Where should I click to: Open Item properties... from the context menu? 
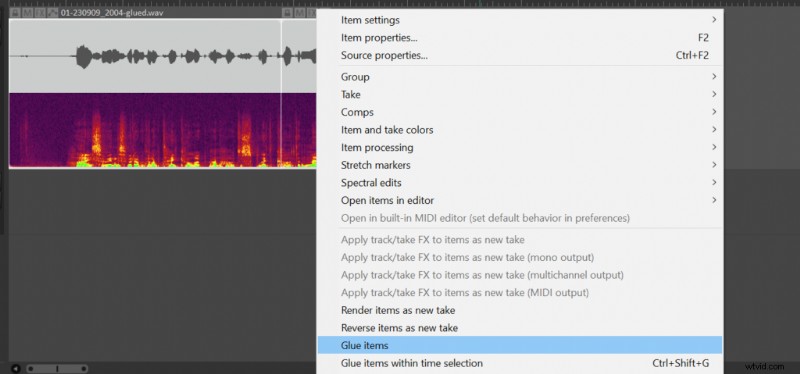519,38
